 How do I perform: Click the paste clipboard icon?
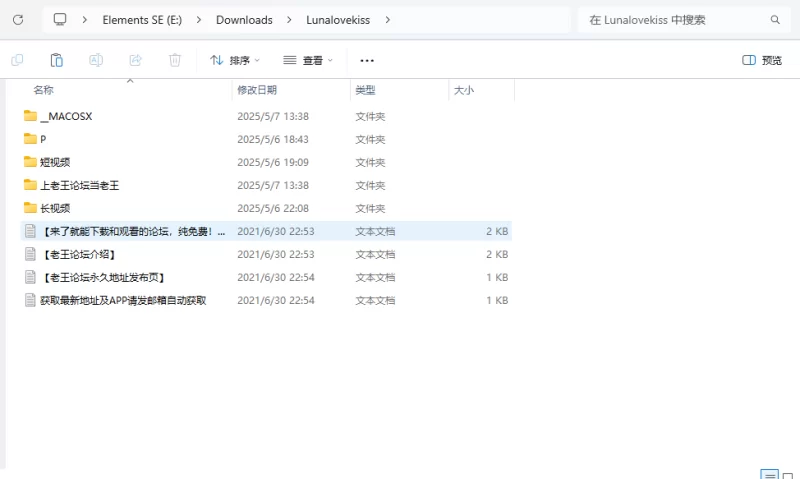[57, 60]
